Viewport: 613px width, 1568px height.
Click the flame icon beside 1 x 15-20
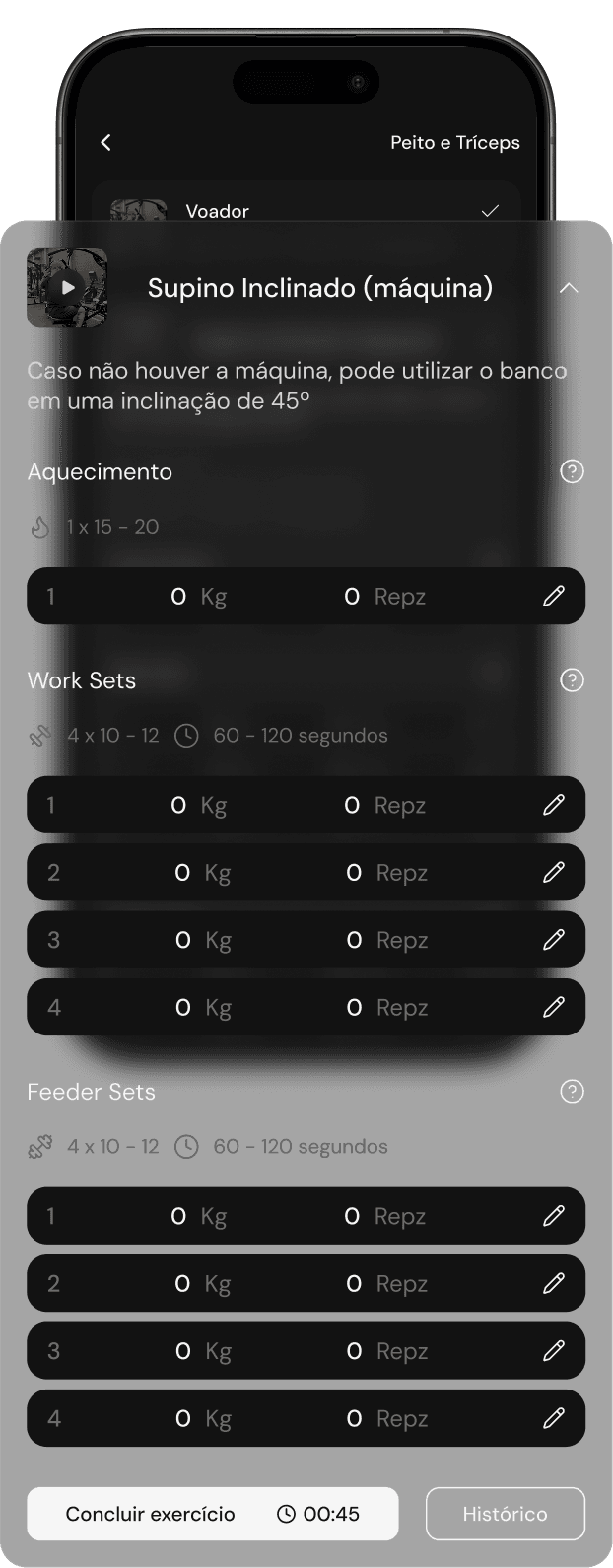(x=40, y=527)
